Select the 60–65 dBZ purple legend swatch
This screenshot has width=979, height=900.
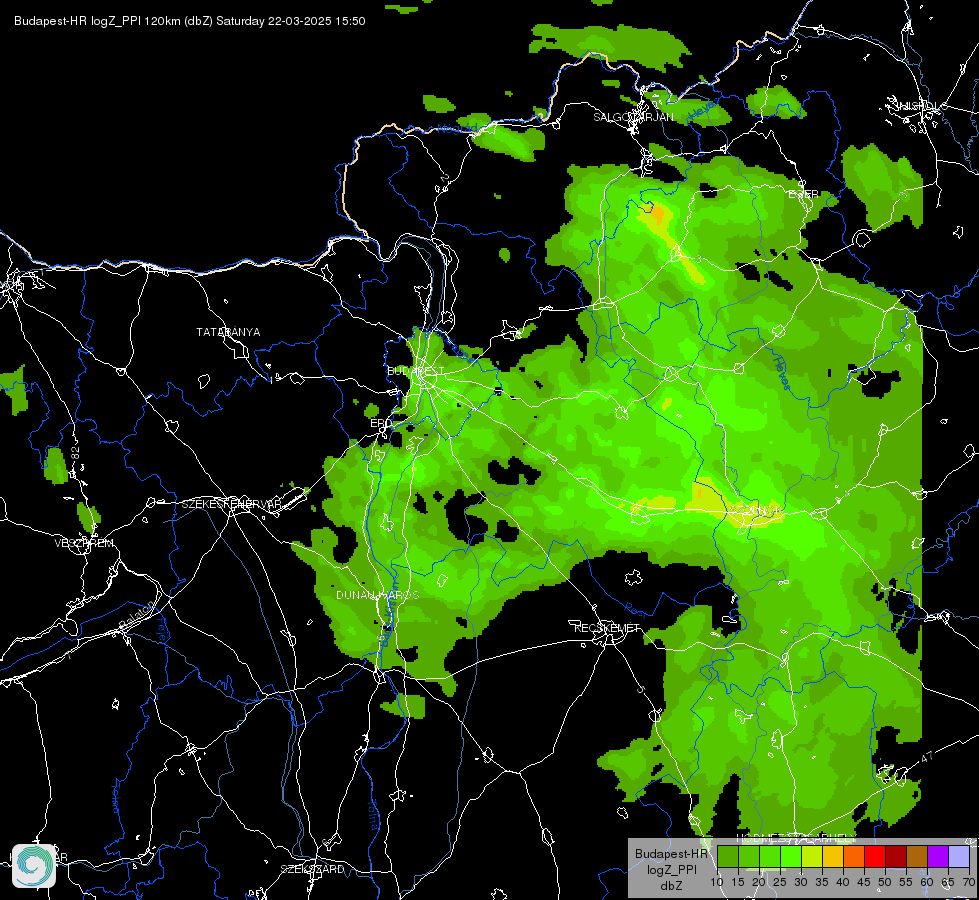coord(938,857)
